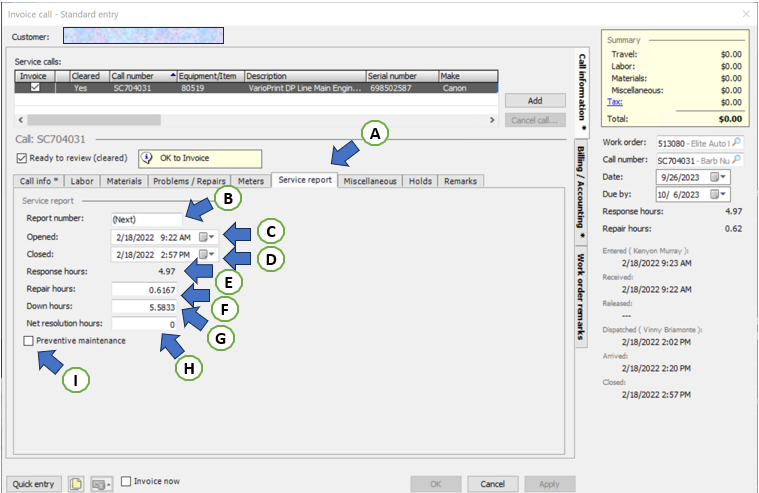The image size is (759, 493).
Task: Uncheck the Invoice checkbox for SC704031
Action: 35,87
